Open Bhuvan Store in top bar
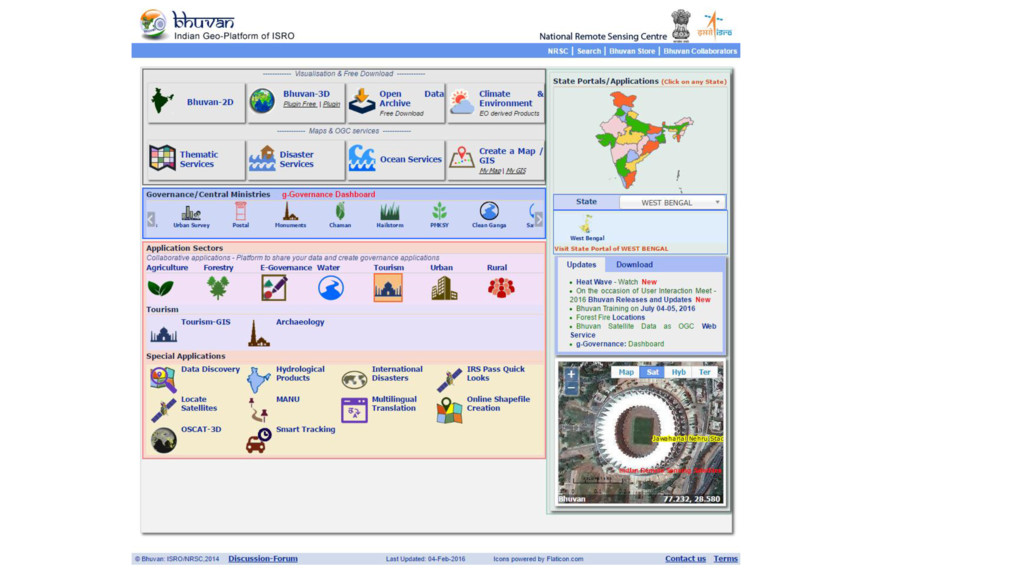 click(632, 51)
